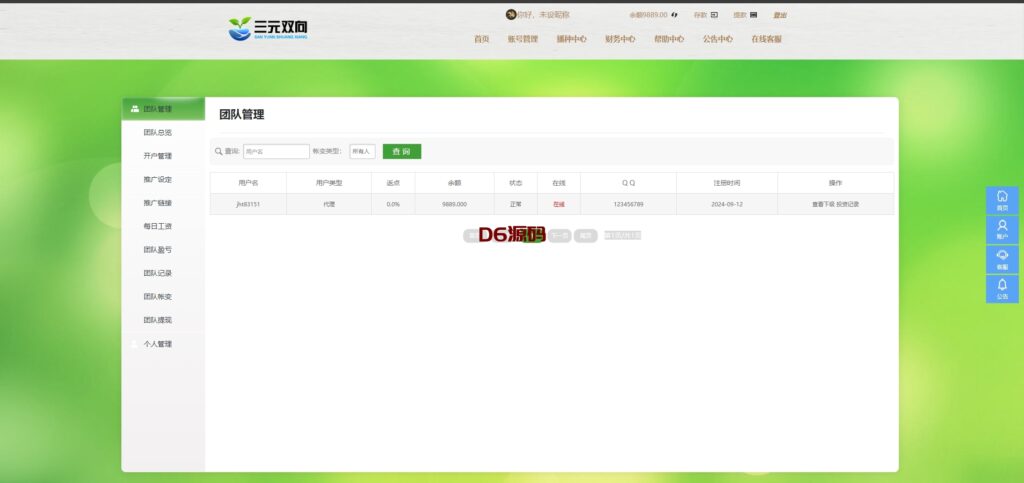
Task: Click the QQ number 123456789 cell
Action: click(x=628, y=204)
